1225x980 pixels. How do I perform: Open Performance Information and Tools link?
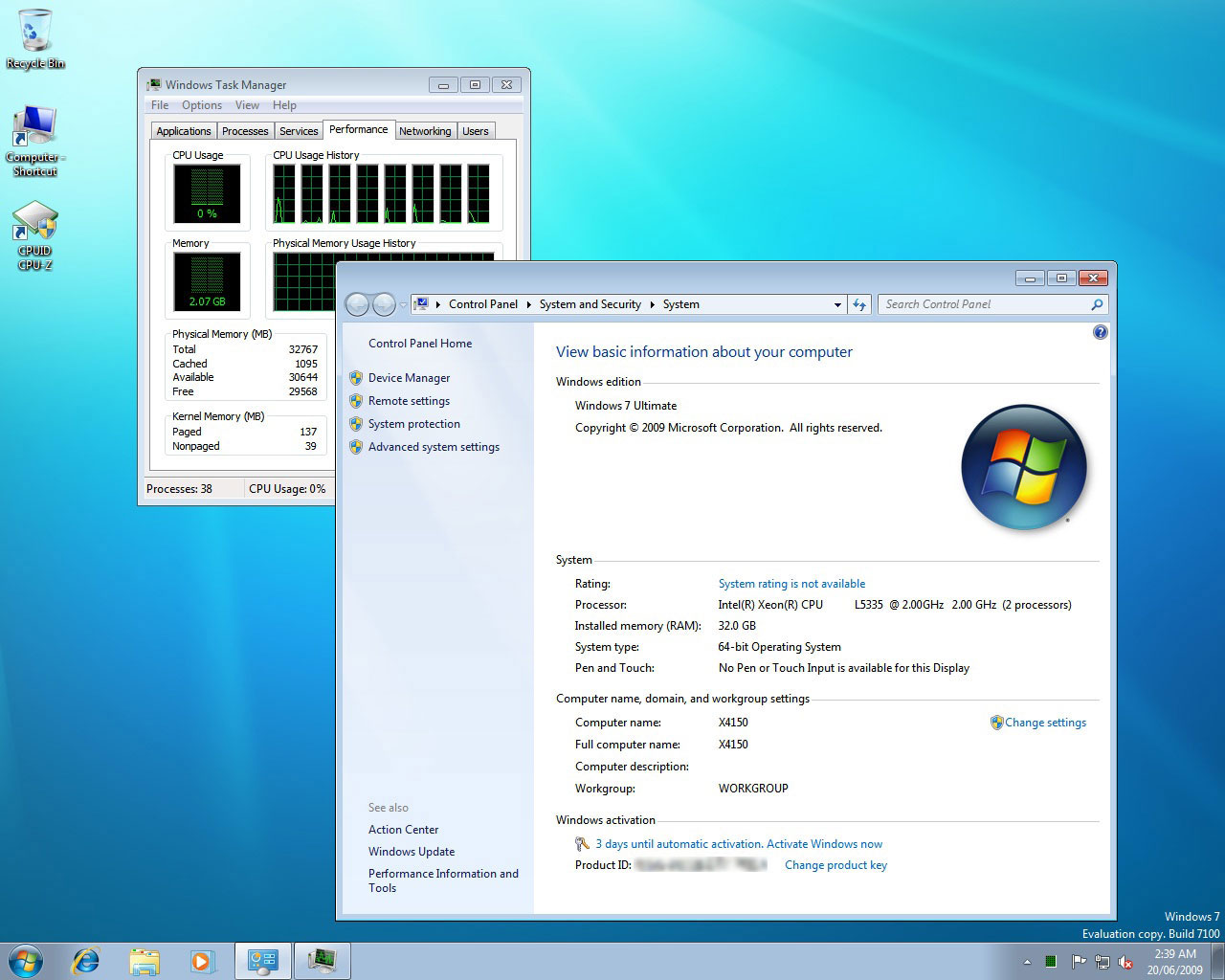(443, 880)
